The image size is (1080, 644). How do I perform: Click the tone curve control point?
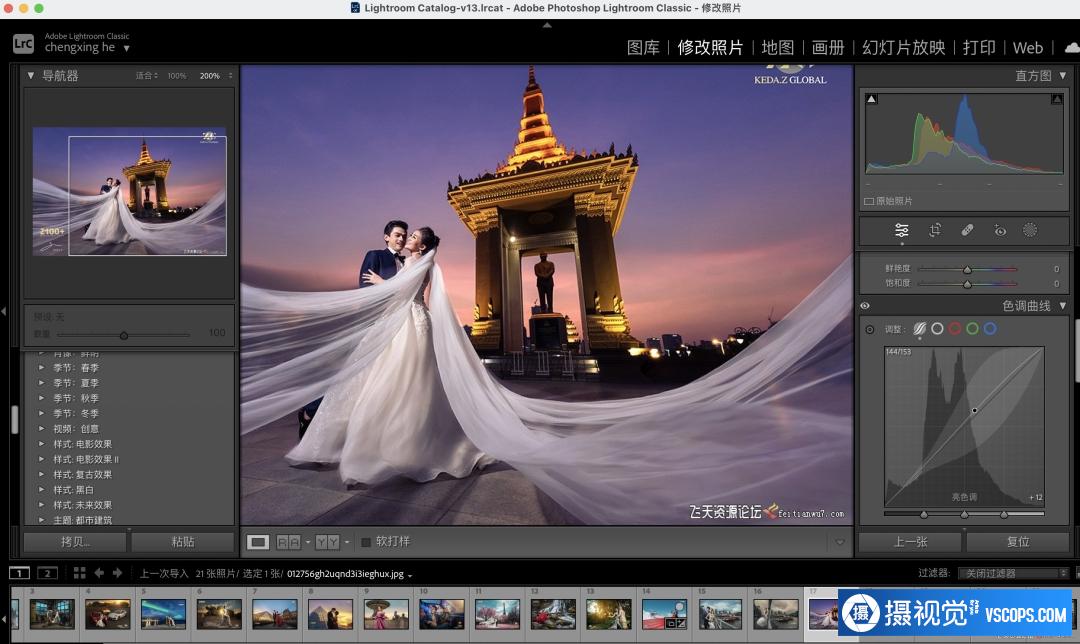975,411
